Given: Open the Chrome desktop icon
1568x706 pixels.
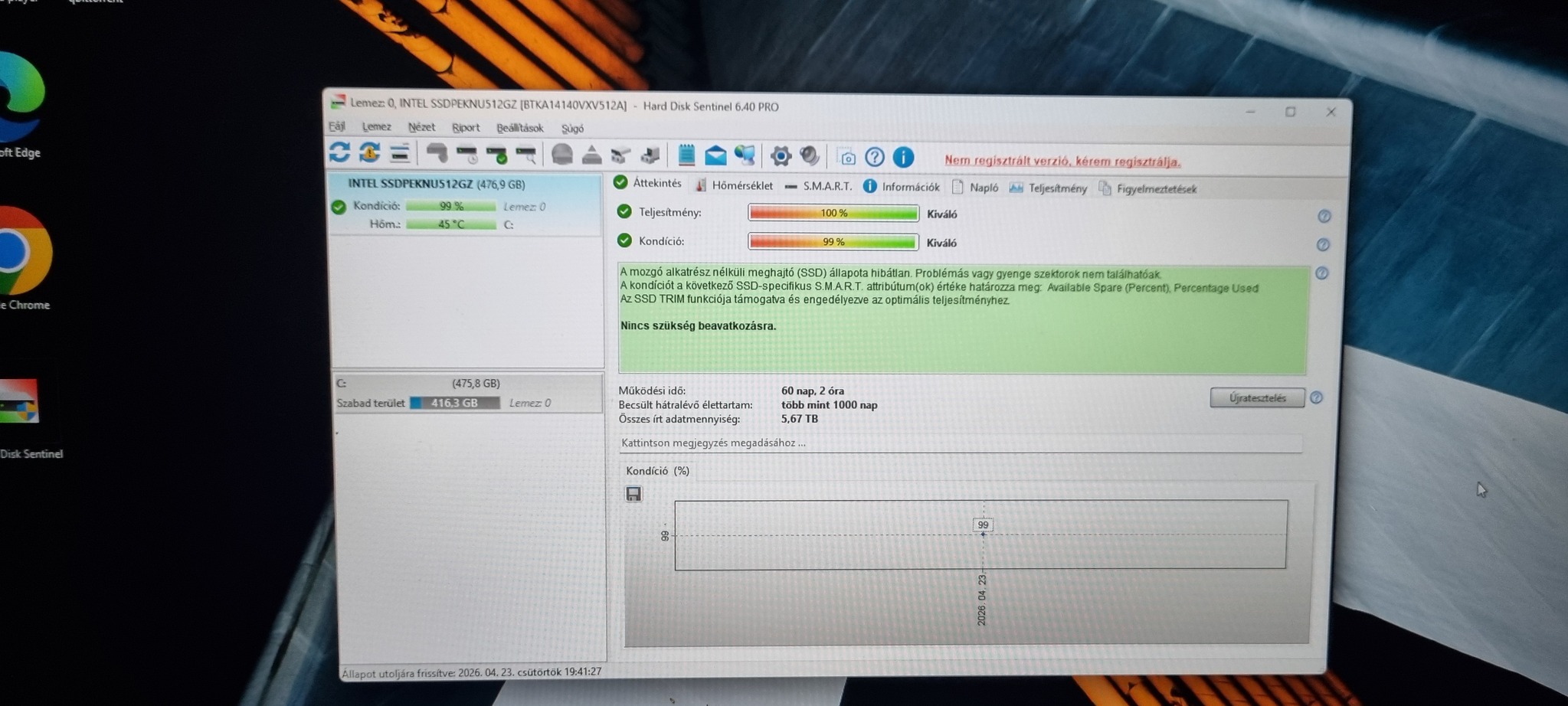Looking at the screenshot, I should tap(25, 259).
